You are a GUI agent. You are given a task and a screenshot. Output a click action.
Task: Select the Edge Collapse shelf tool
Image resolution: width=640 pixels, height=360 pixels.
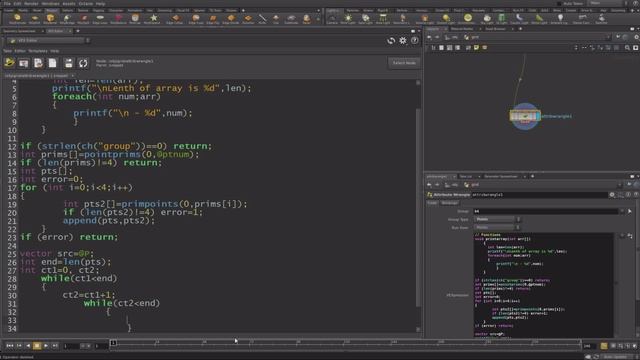pos(175,19)
